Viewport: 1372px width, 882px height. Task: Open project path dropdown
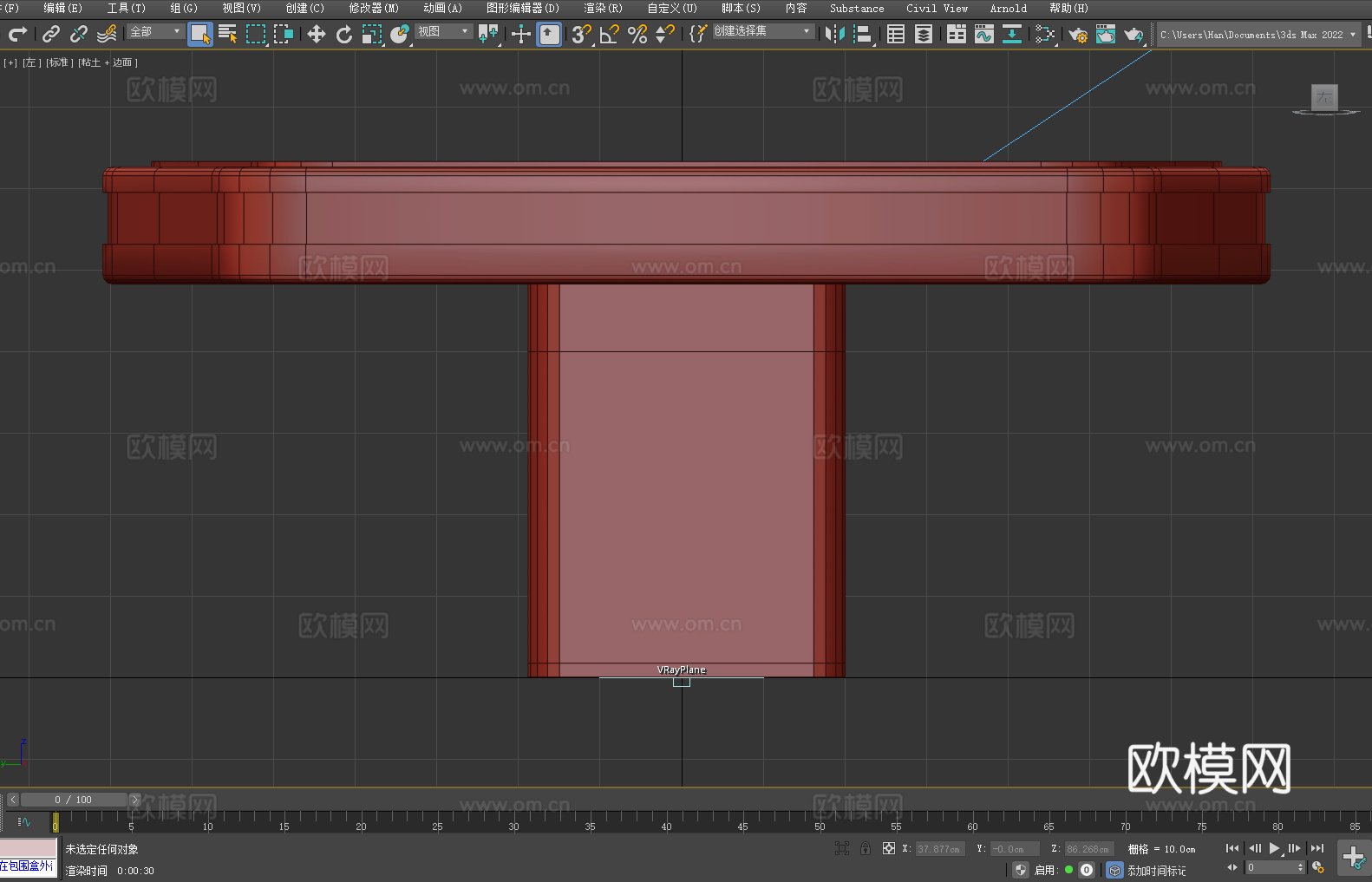click(1258, 35)
